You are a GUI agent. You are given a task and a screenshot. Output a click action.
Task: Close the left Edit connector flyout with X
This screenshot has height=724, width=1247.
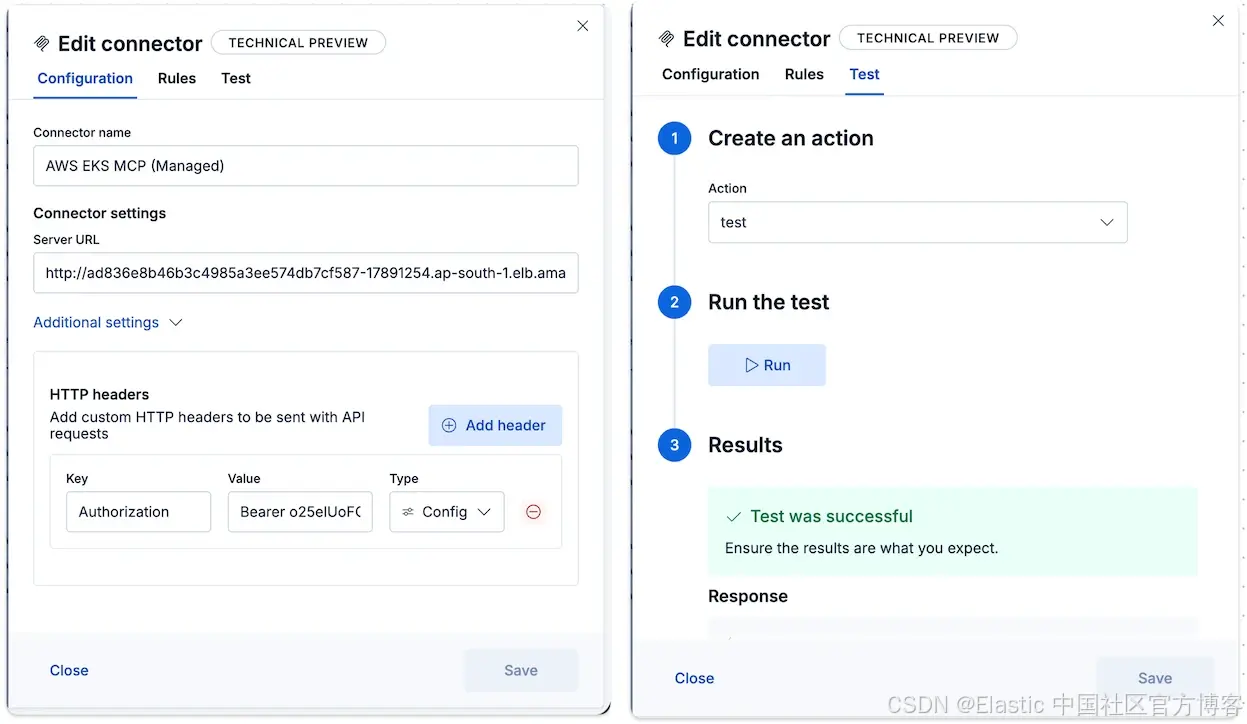(x=583, y=26)
